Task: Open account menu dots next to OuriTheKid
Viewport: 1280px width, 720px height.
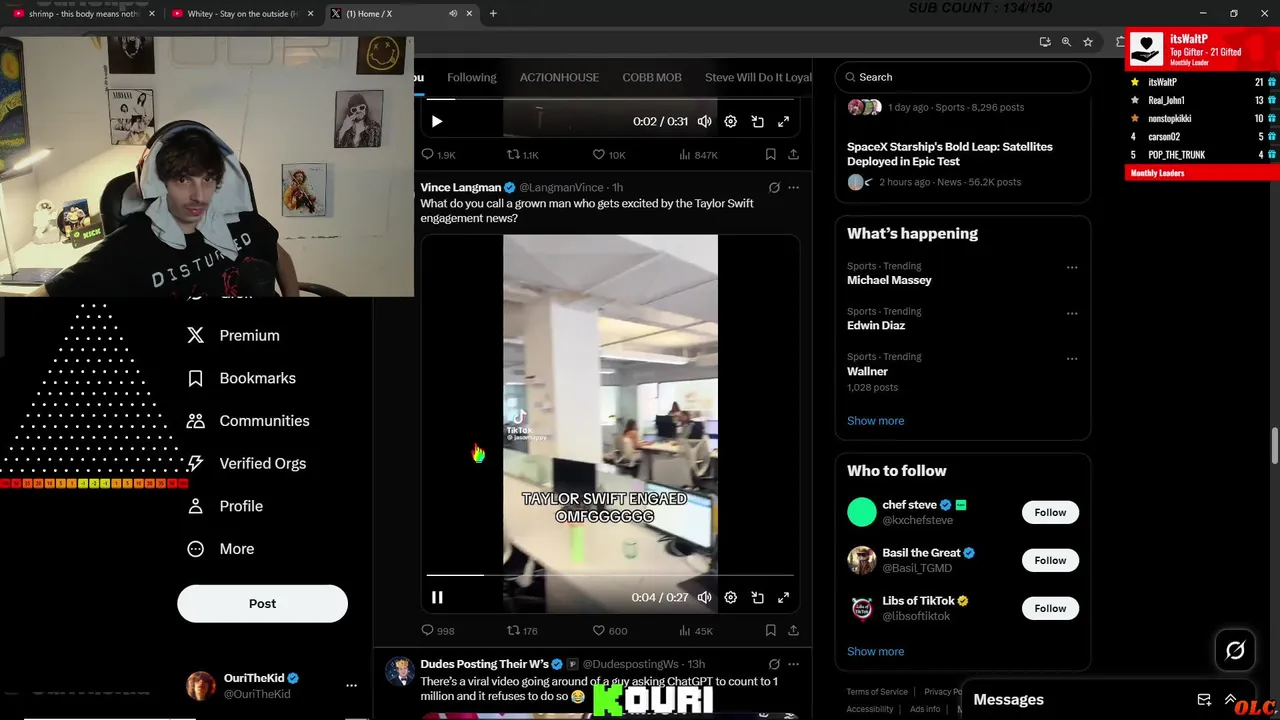Action: [351, 686]
